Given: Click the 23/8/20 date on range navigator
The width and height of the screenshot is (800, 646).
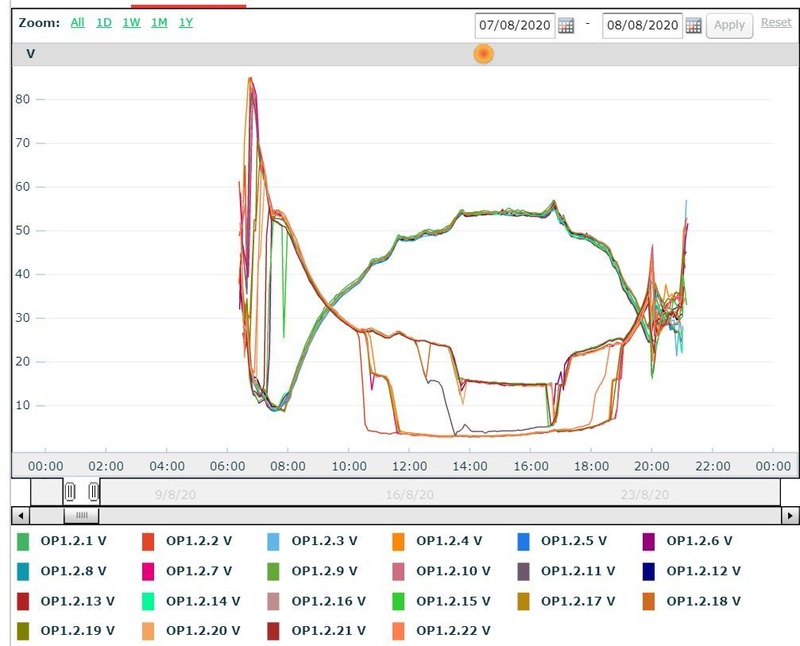Looking at the screenshot, I should point(644,494).
